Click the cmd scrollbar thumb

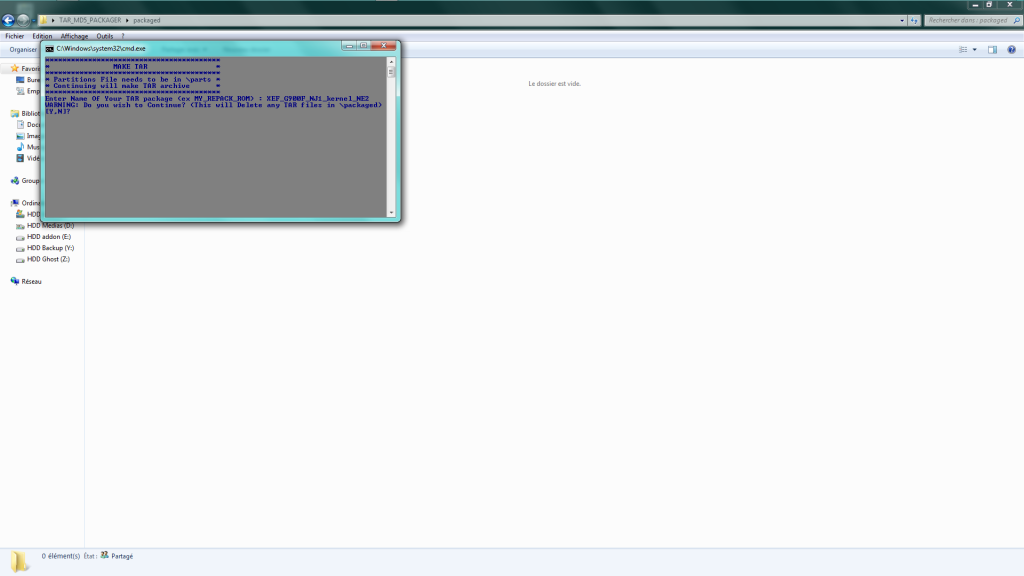point(391,72)
